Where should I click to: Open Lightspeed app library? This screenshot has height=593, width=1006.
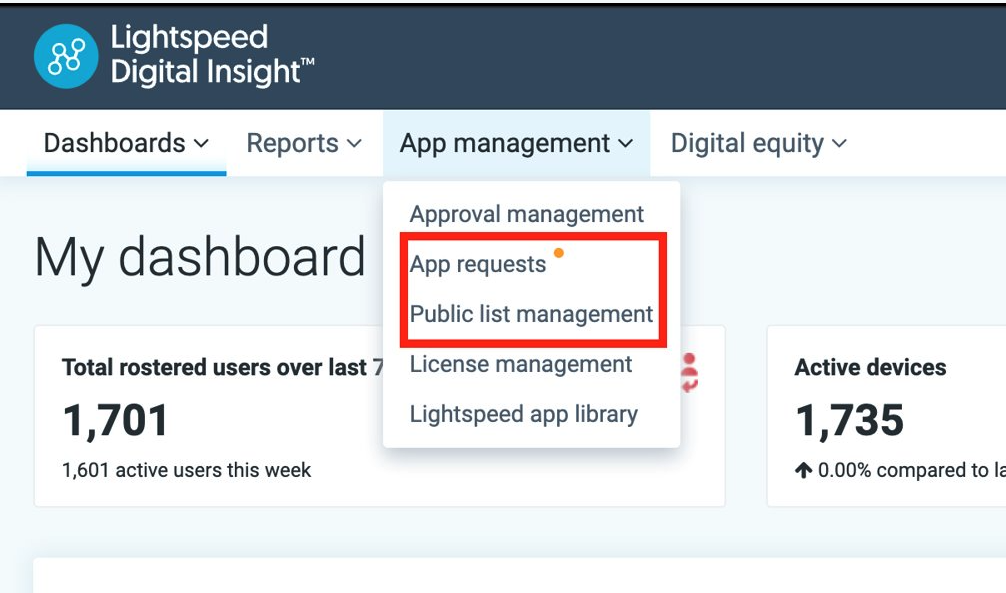524,414
